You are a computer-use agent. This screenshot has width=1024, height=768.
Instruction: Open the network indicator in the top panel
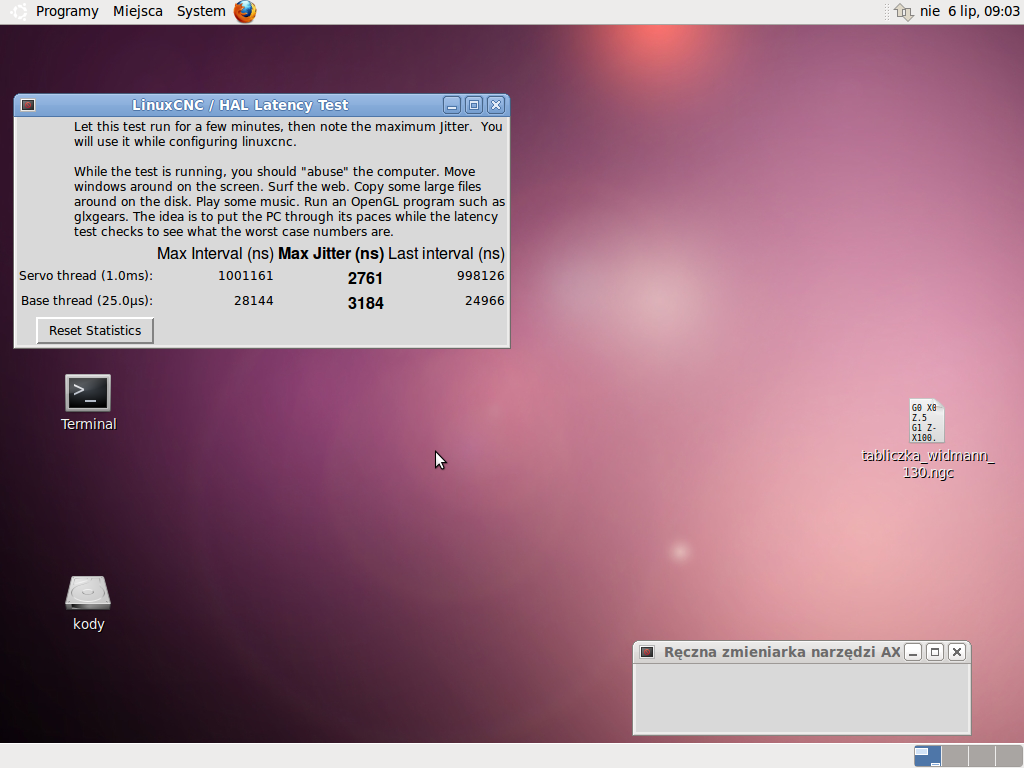click(x=904, y=11)
